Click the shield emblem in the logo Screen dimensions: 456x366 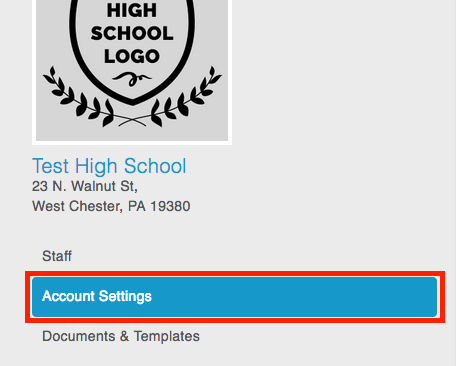coord(132,52)
